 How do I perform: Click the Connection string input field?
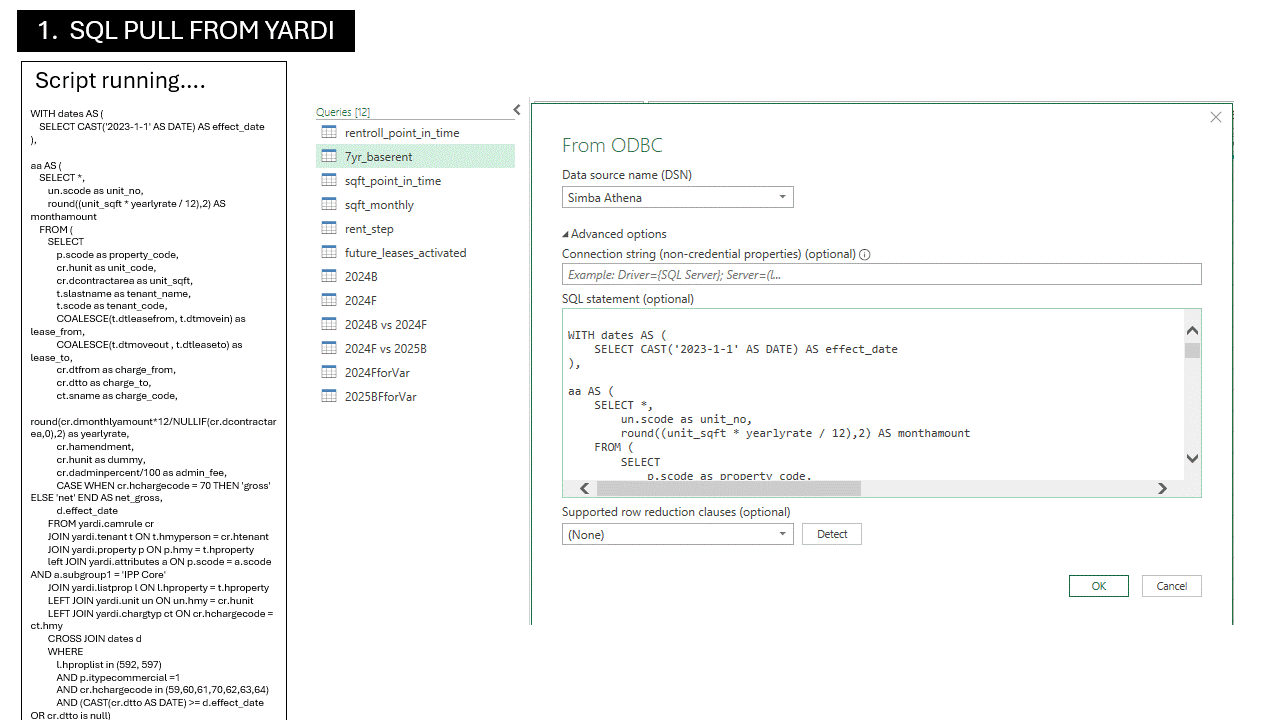coord(881,274)
